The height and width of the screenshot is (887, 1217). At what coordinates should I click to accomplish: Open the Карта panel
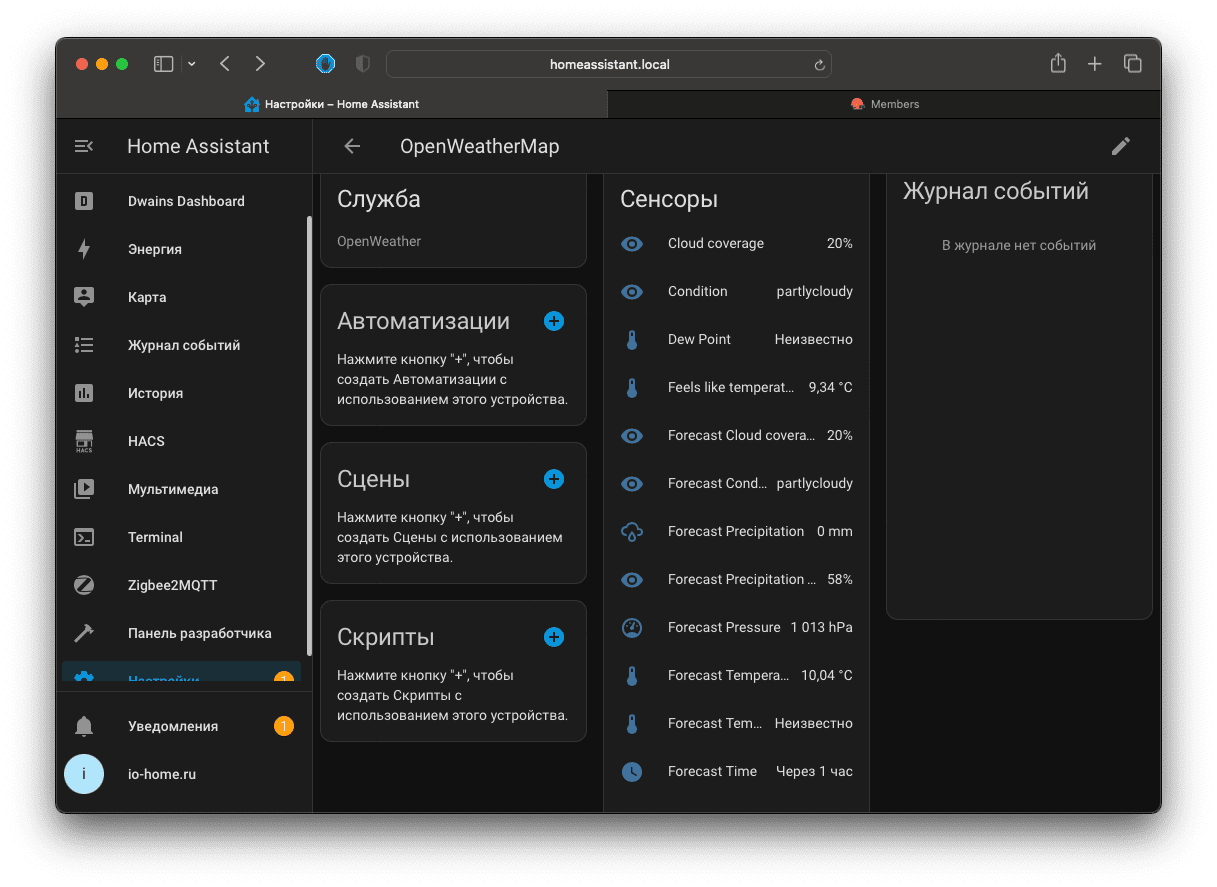[x=181, y=297]
